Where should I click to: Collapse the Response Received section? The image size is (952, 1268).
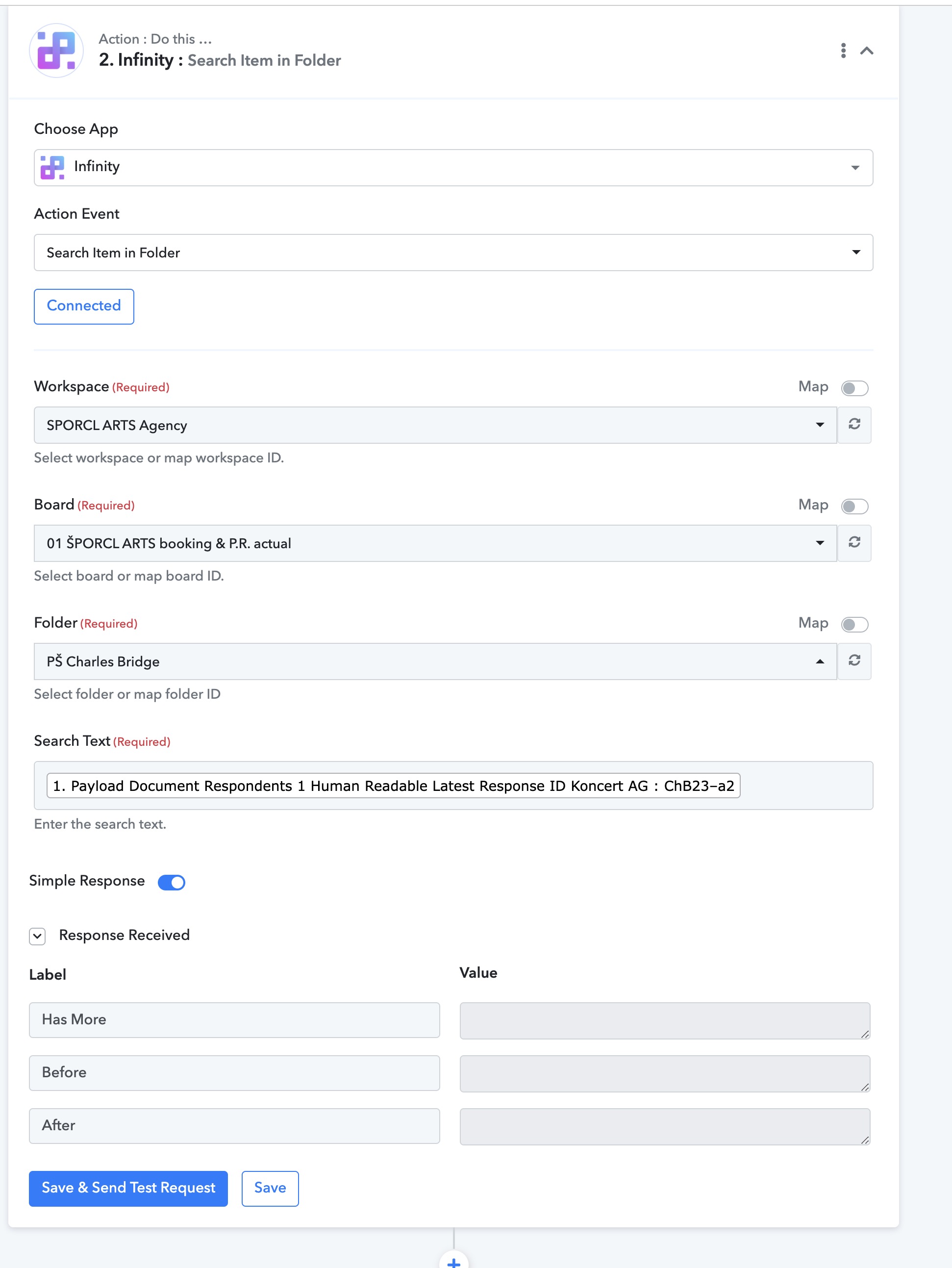click(37, 936)
